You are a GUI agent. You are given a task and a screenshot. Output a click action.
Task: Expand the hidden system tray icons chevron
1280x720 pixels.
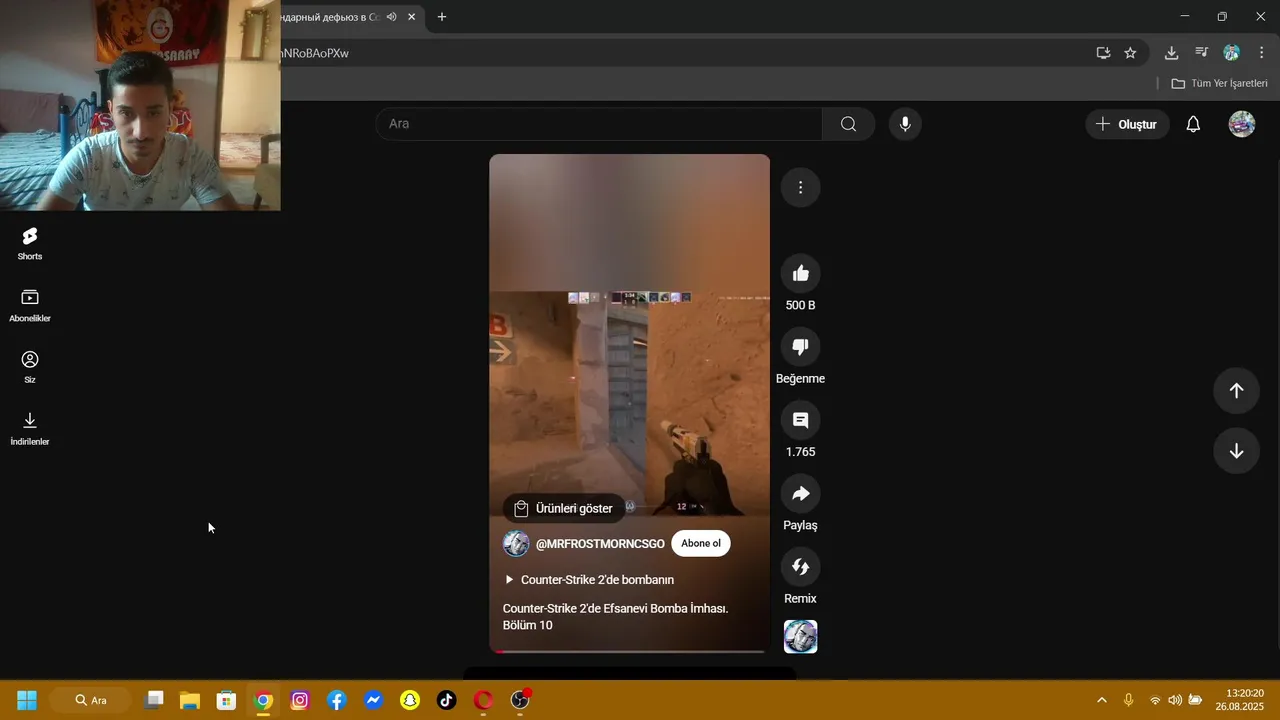tap(1102, 700)
